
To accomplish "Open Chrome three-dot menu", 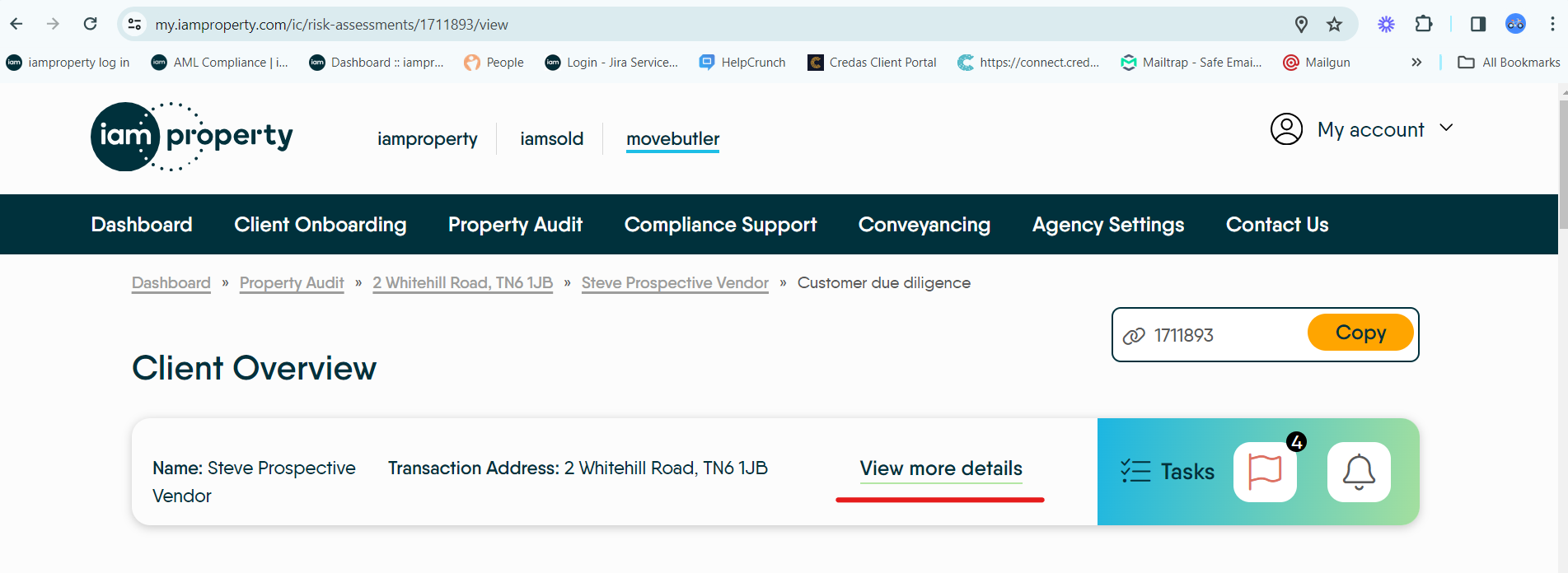I will coord(1552,24).
